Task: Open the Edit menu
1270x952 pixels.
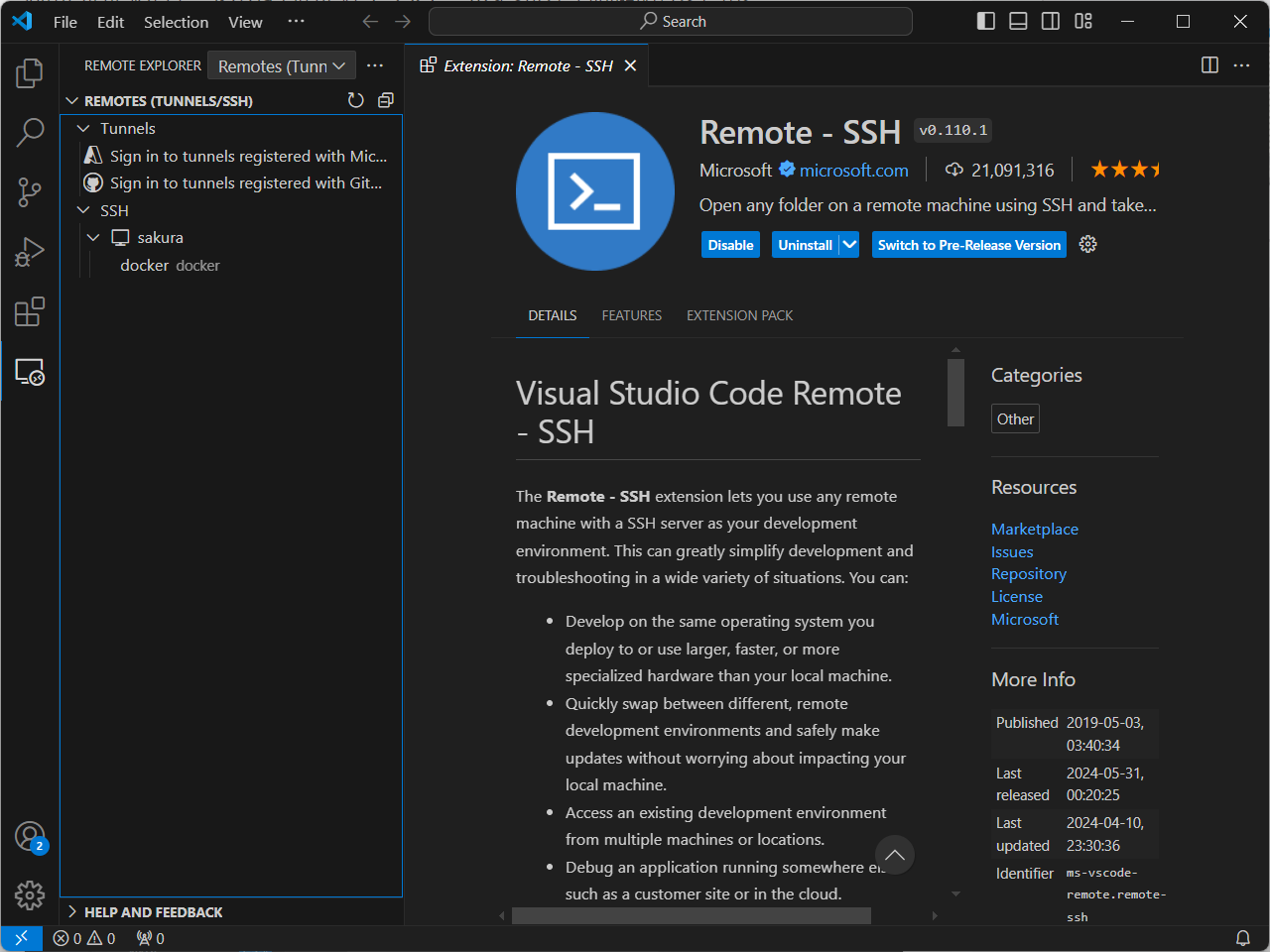Action: pos(110,22)
